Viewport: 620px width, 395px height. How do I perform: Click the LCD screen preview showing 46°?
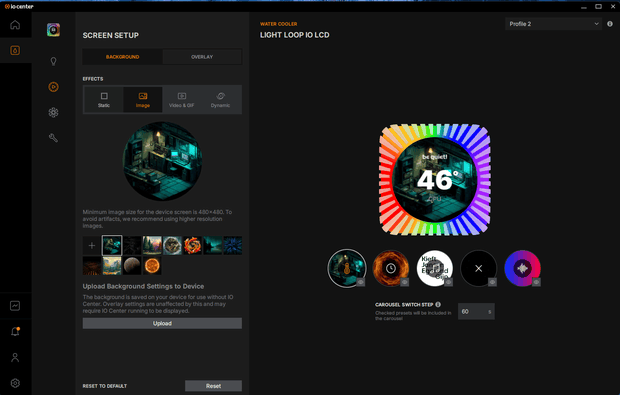tap(435, 180)
